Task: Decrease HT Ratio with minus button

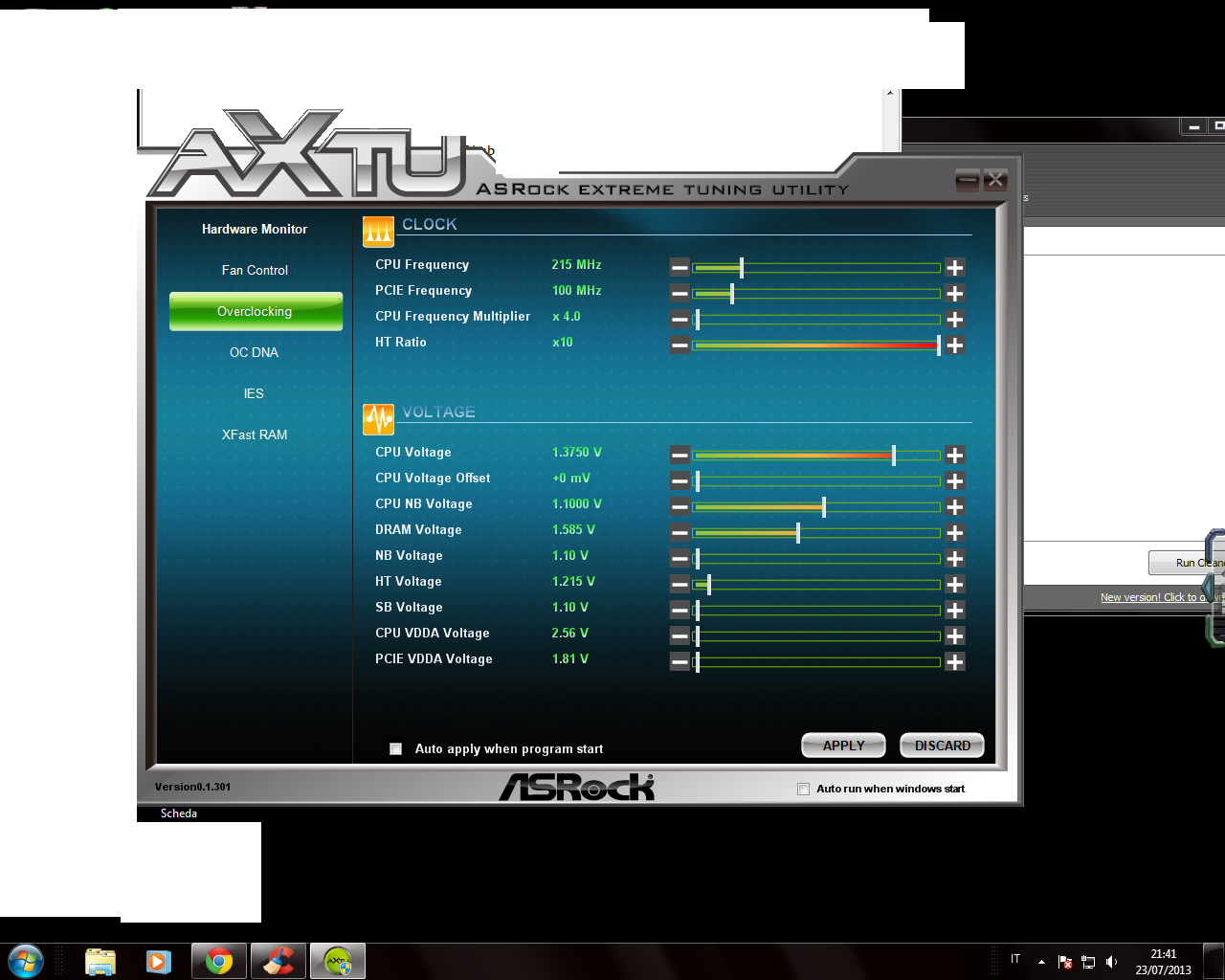Action: click(679, 345)
